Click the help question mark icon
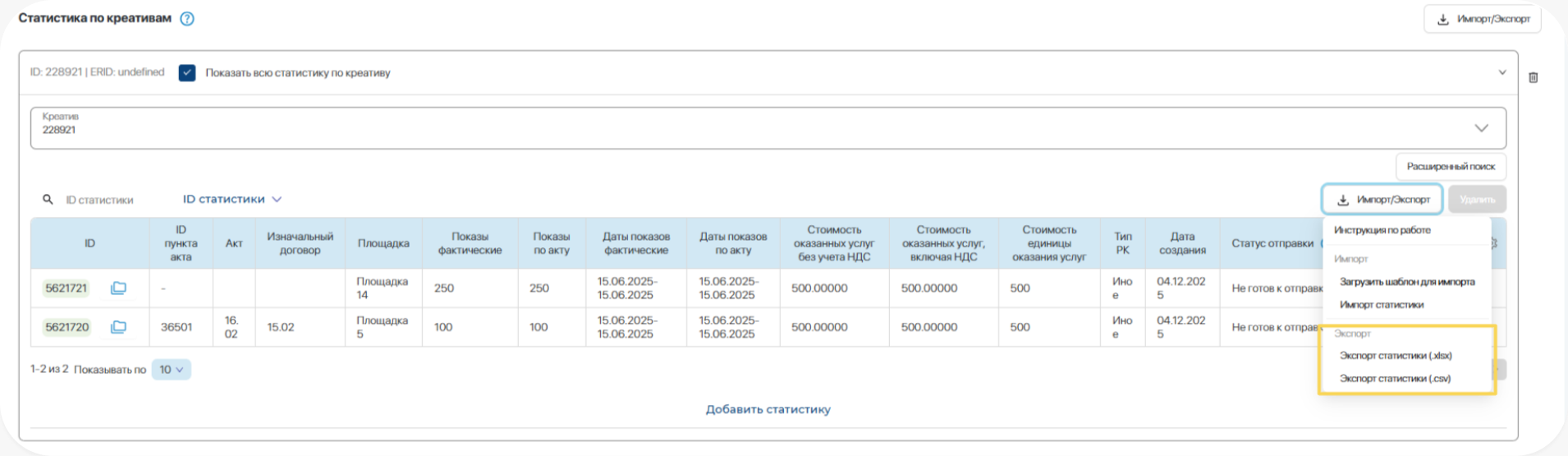 click(187, 19)
